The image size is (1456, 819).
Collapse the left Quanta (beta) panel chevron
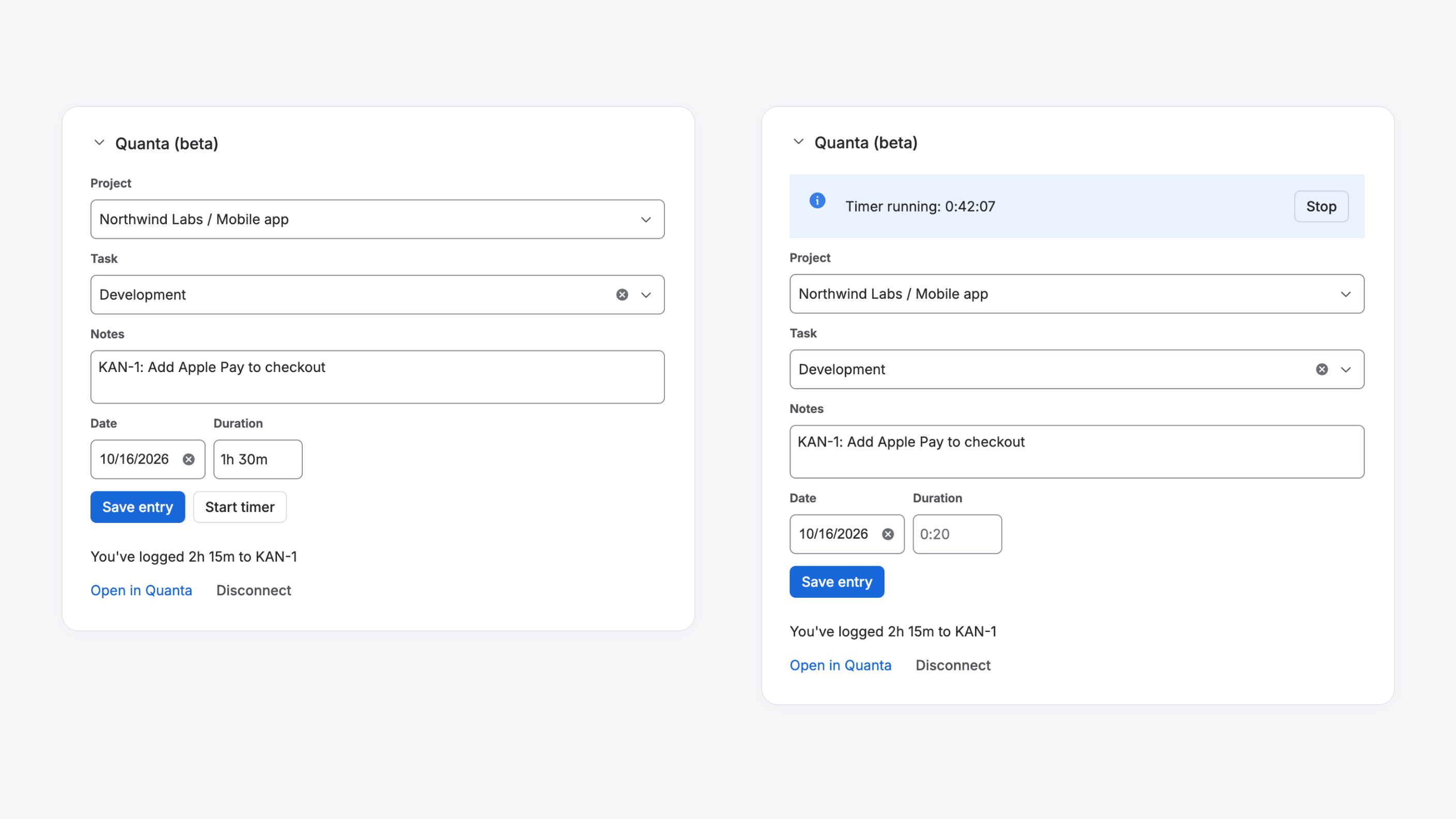coord(99,143)
